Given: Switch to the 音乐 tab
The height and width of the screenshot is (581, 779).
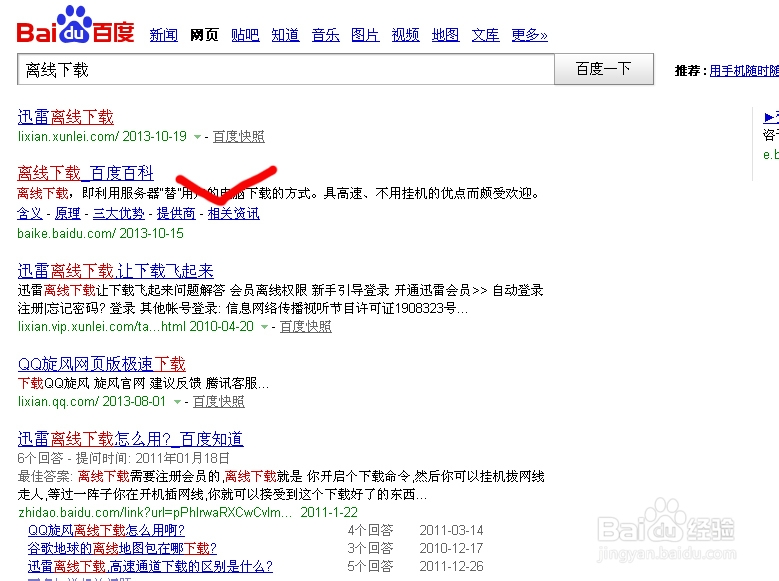Looking at the screenshot, I should pos(326,35).
